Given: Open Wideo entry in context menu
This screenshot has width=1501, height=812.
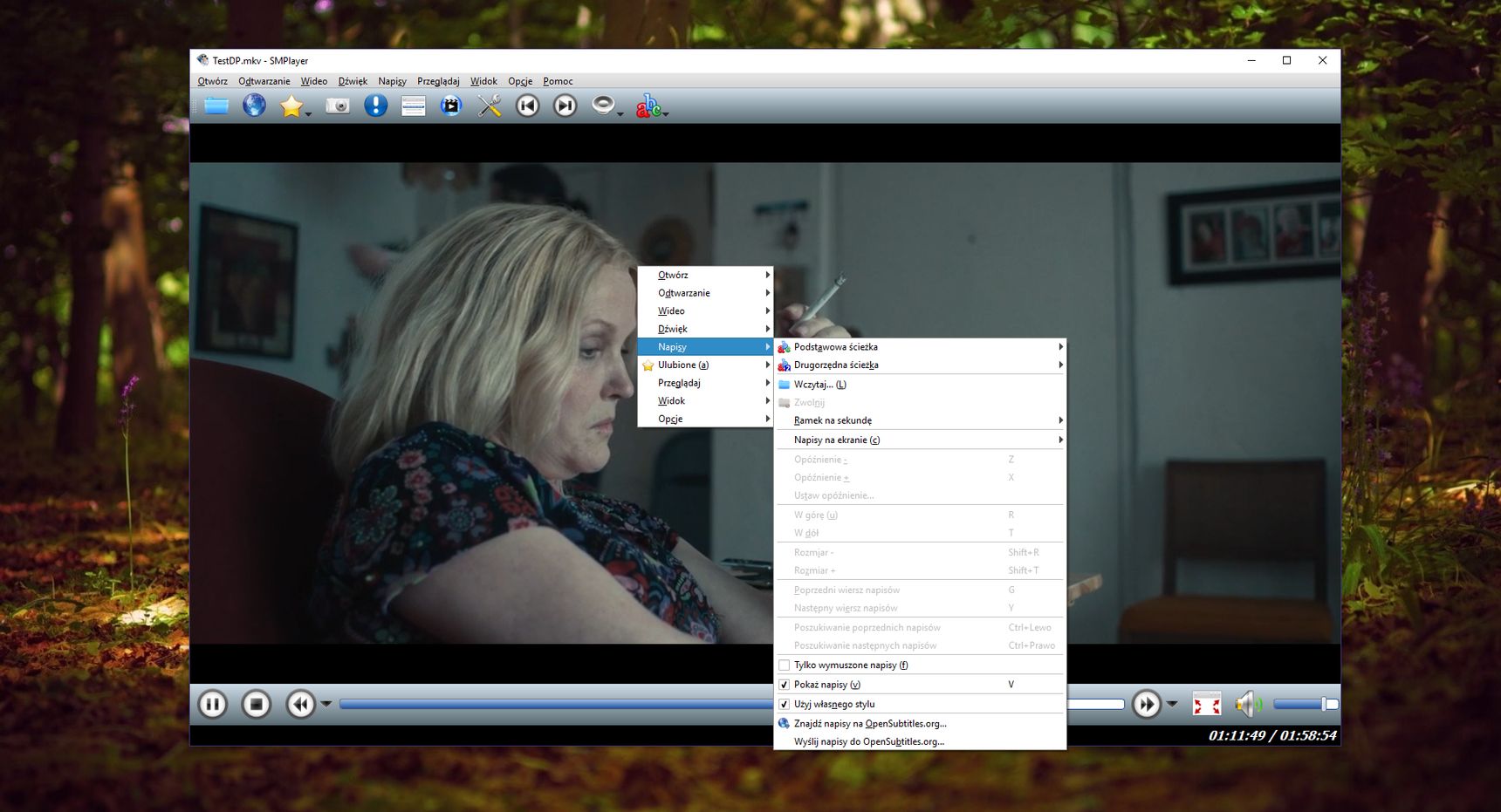Looking at the screenshot, I should click(705, 311).
